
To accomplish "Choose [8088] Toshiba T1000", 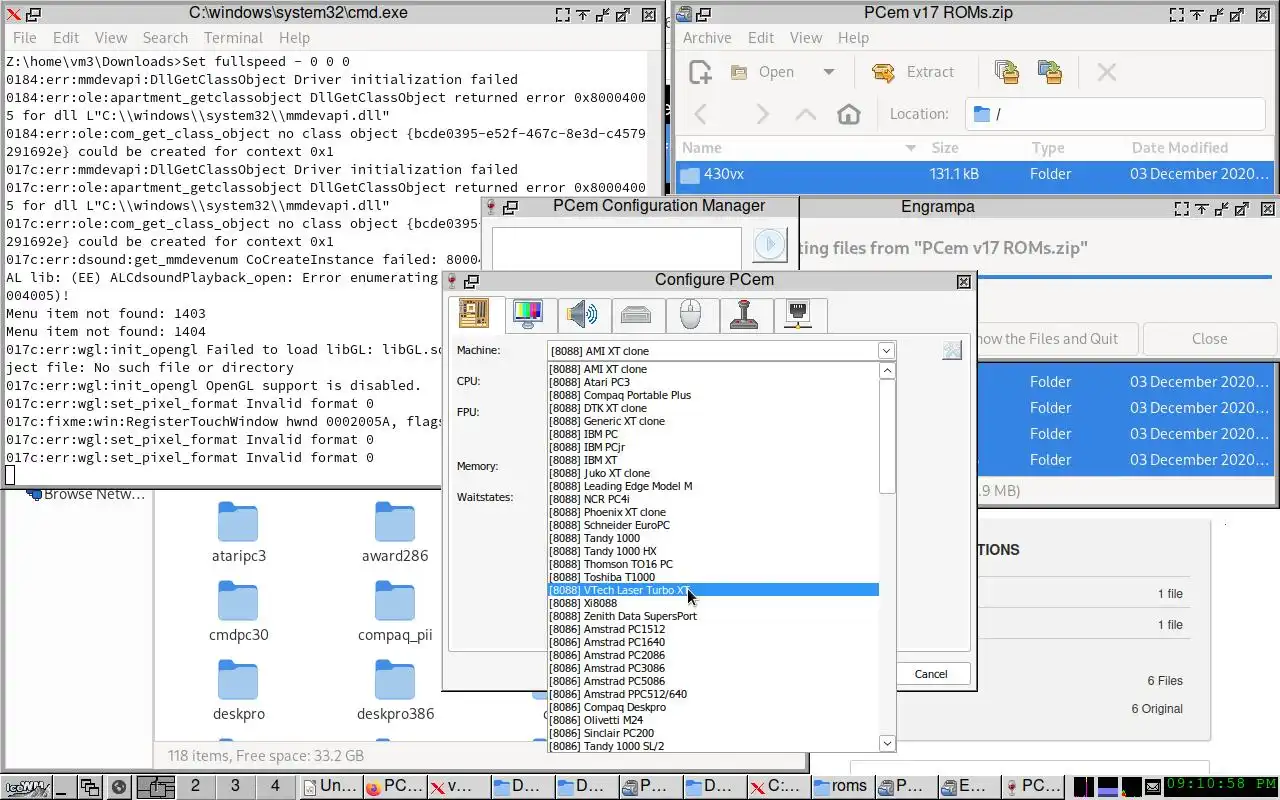I will (x=713, y=577).
